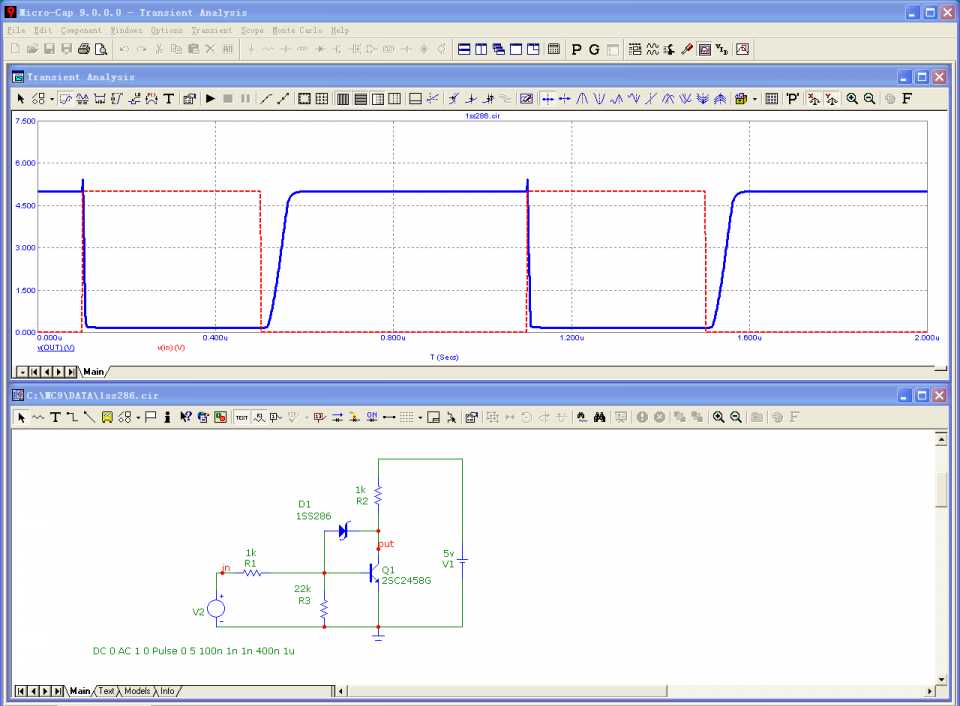Click the schematic horizontal scrollbar track
This screenshot has height=706, width=960.
tap(796, 691)
